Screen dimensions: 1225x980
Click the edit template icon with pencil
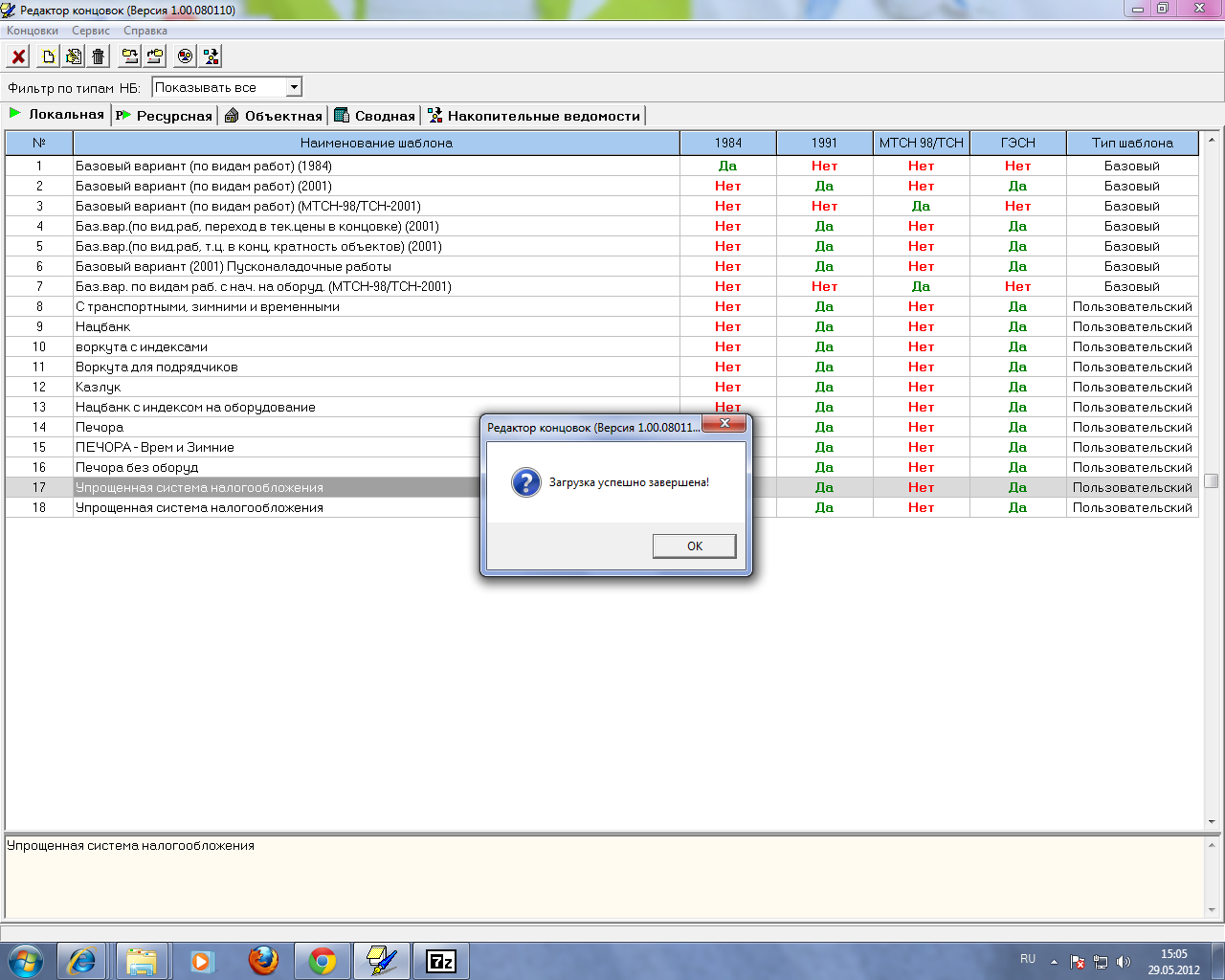[x=73, y=56]
